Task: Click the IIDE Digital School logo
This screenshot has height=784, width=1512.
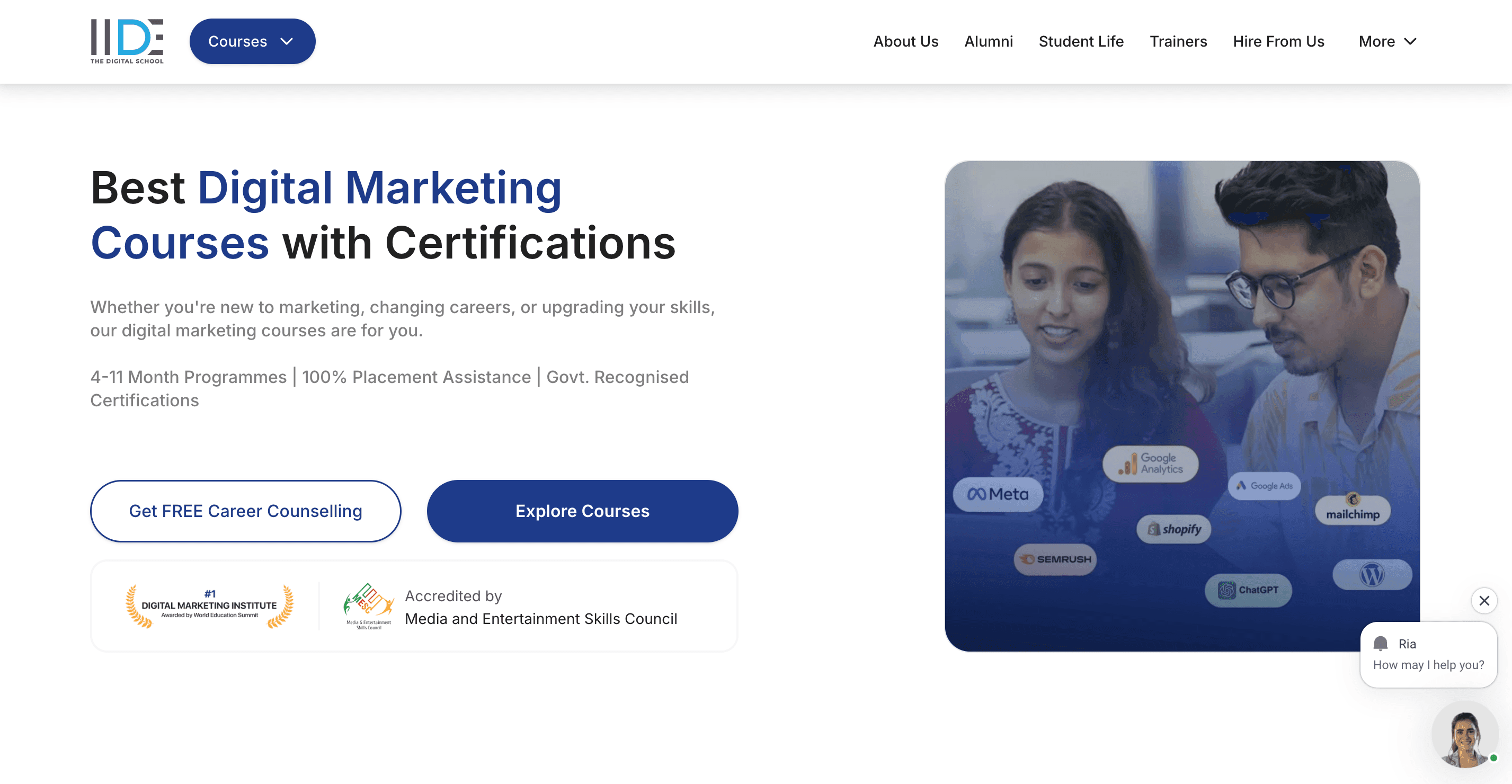Action: coord(127,41)
